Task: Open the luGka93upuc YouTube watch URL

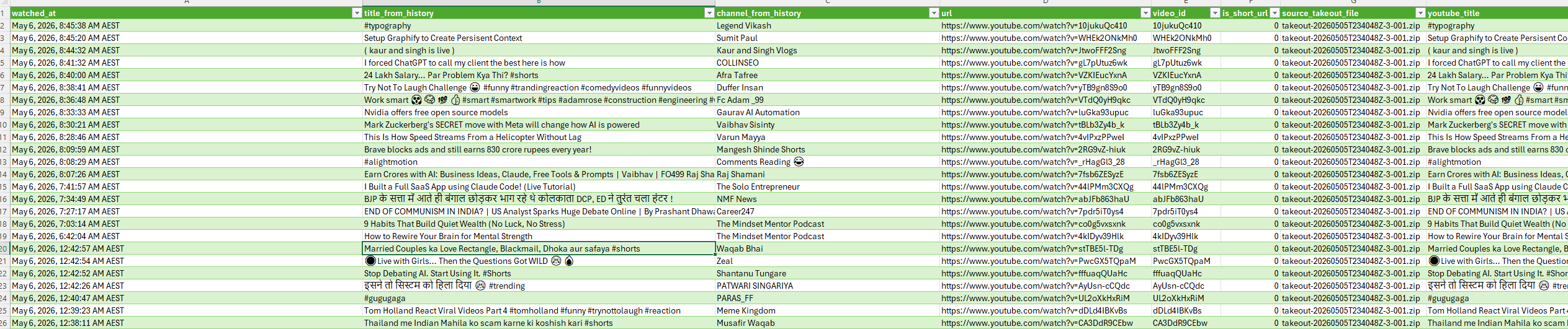Action: click(x=1034, y=112)
